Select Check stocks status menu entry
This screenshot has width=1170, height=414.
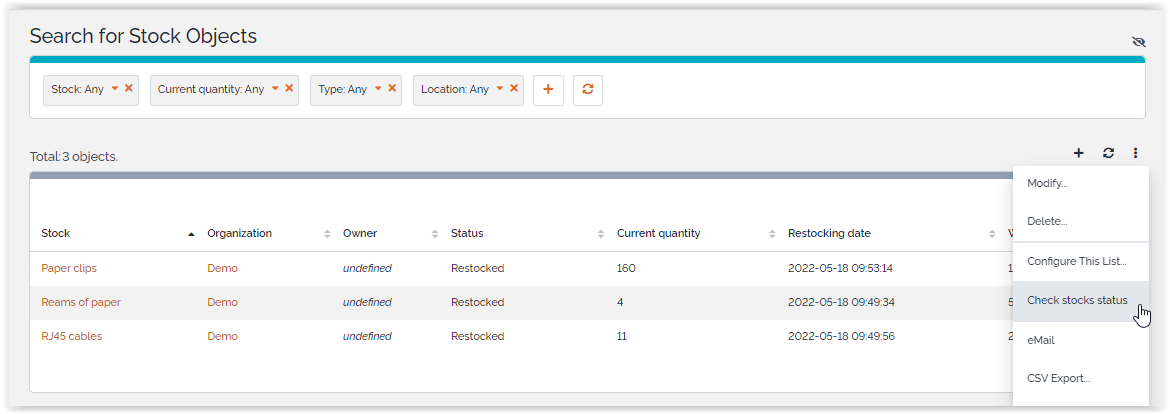pyautogui.click(x=1077, y=300)
